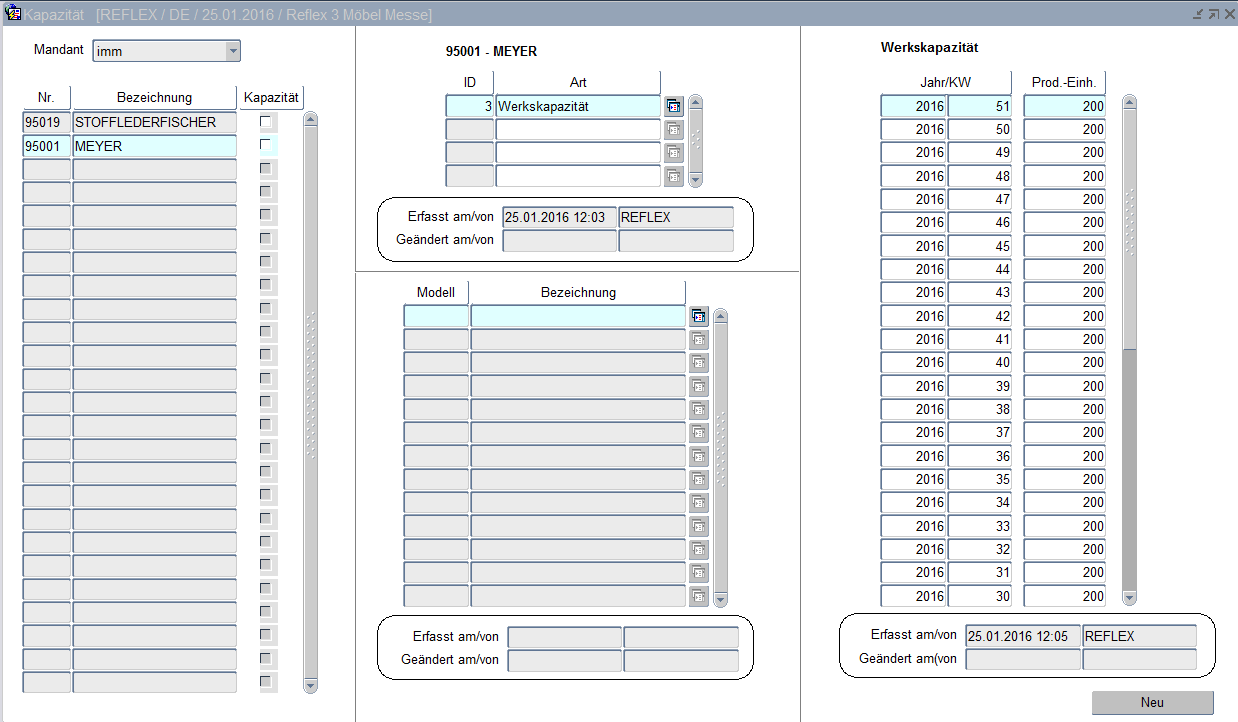
Task: Minimize the Kapazität window
Action: point(1198,14)
